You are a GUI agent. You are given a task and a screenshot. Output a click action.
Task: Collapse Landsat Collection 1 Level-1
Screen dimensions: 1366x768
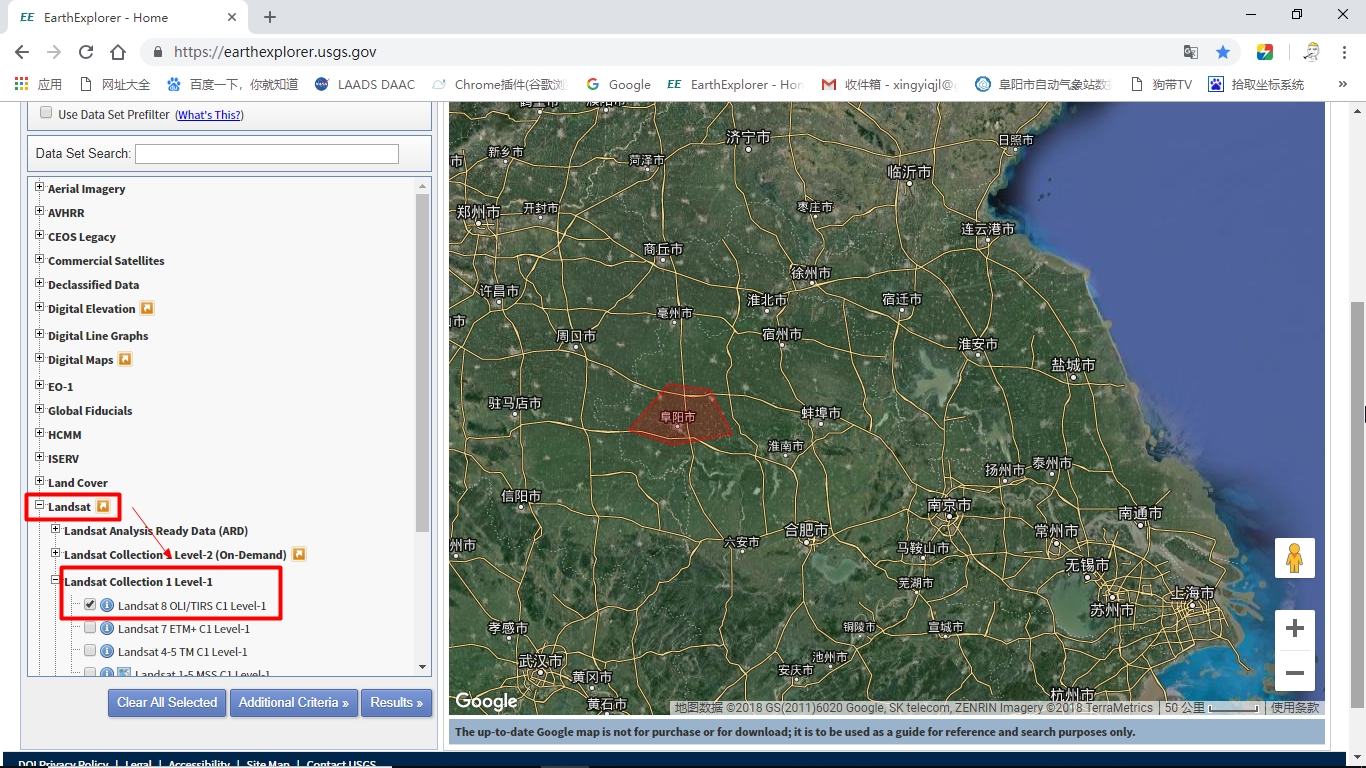pos(56,580)
